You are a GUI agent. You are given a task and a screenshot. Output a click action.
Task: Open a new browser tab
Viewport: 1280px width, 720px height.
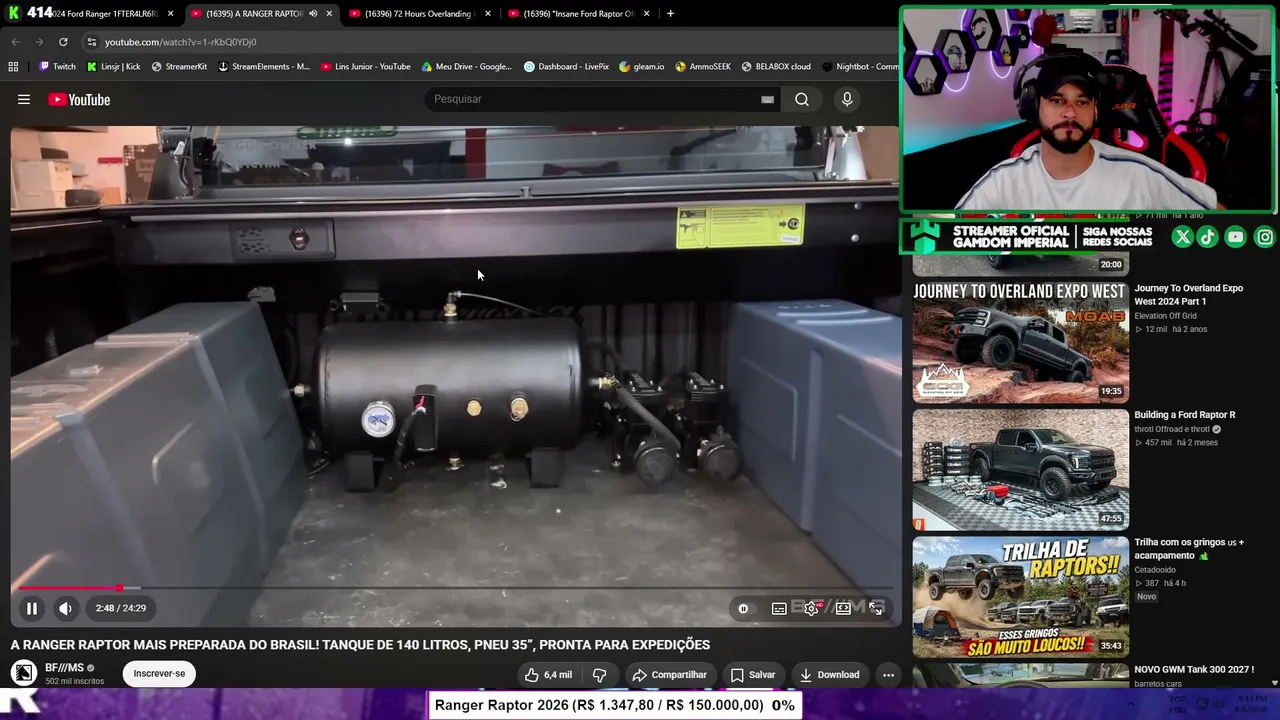tap(670, 13)
